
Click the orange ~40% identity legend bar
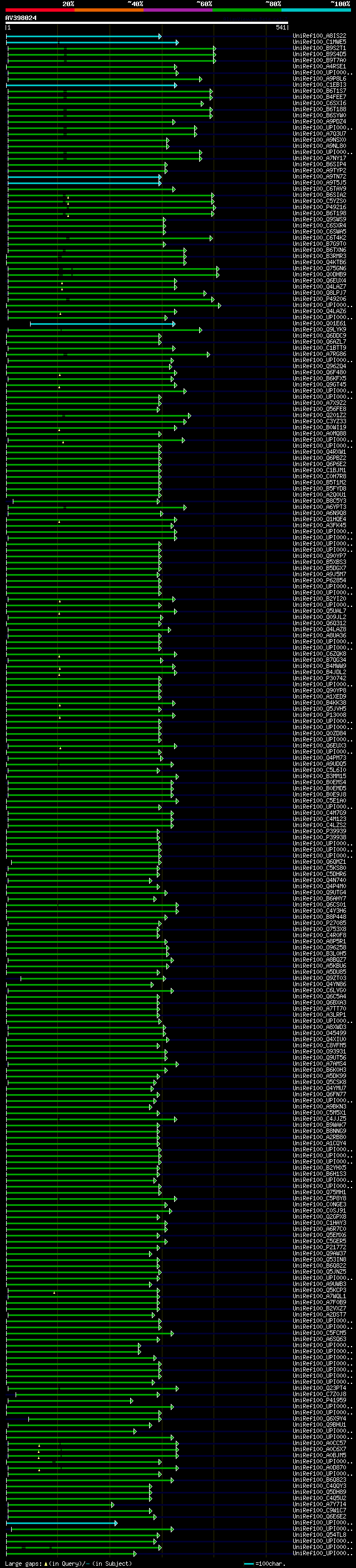pyautogui.click(x=109, y=10)
